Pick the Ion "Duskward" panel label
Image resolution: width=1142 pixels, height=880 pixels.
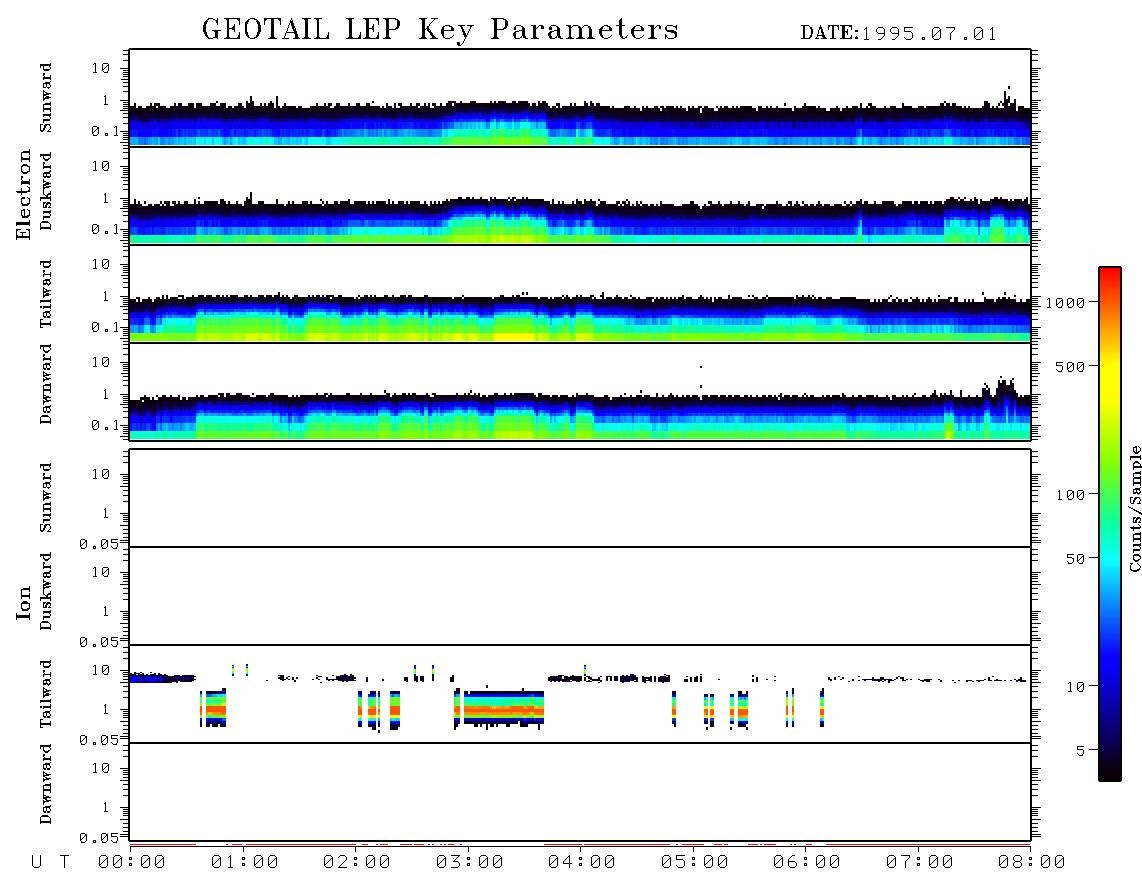[x=45, y=591]
